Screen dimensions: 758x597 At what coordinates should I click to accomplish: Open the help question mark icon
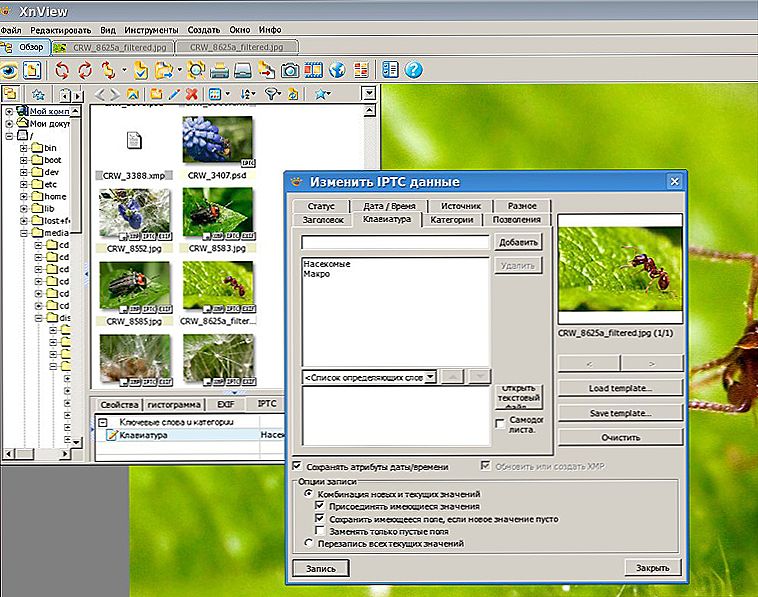[x=414, y=70]
